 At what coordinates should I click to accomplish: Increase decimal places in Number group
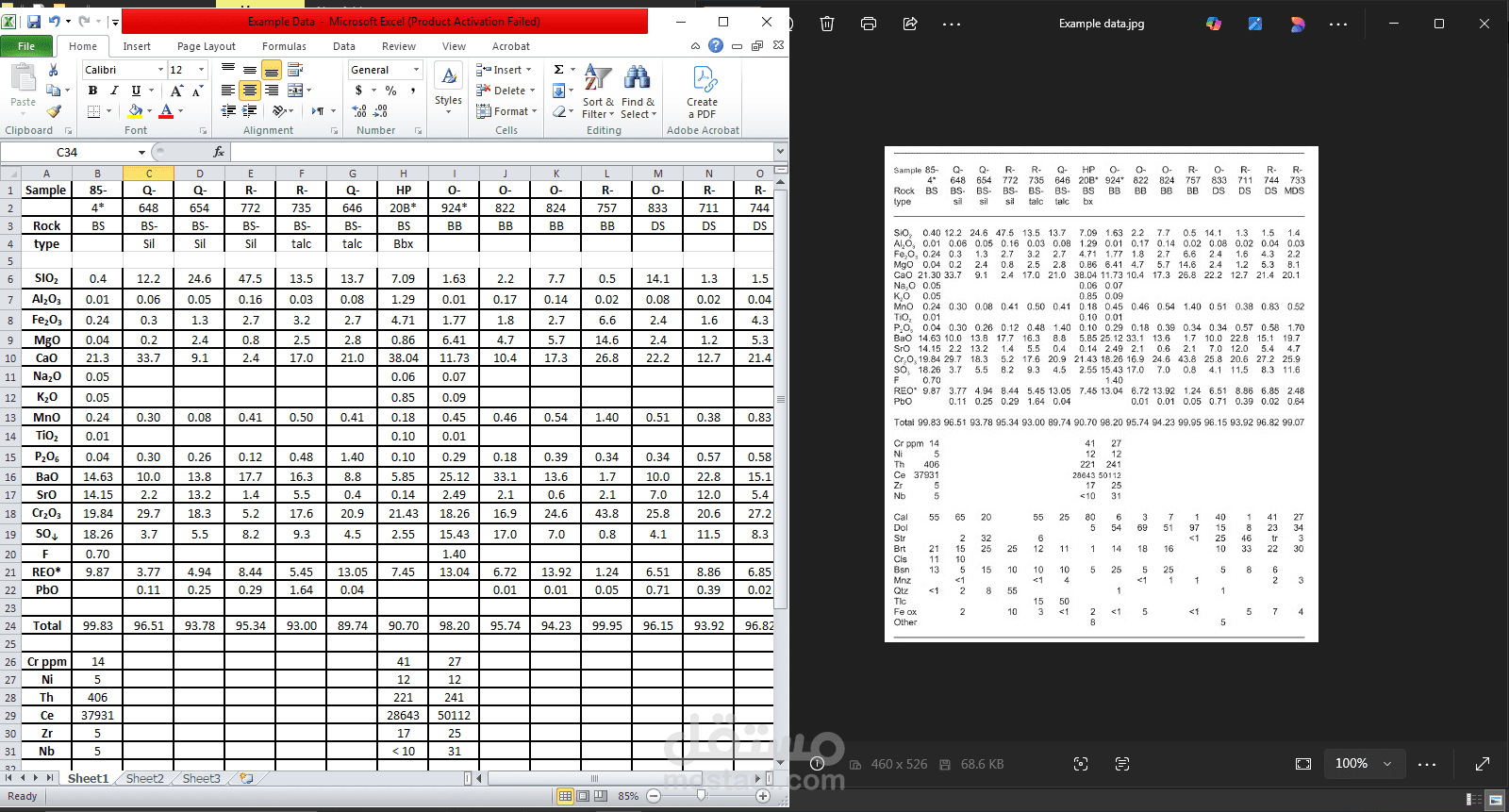(359, 111)
